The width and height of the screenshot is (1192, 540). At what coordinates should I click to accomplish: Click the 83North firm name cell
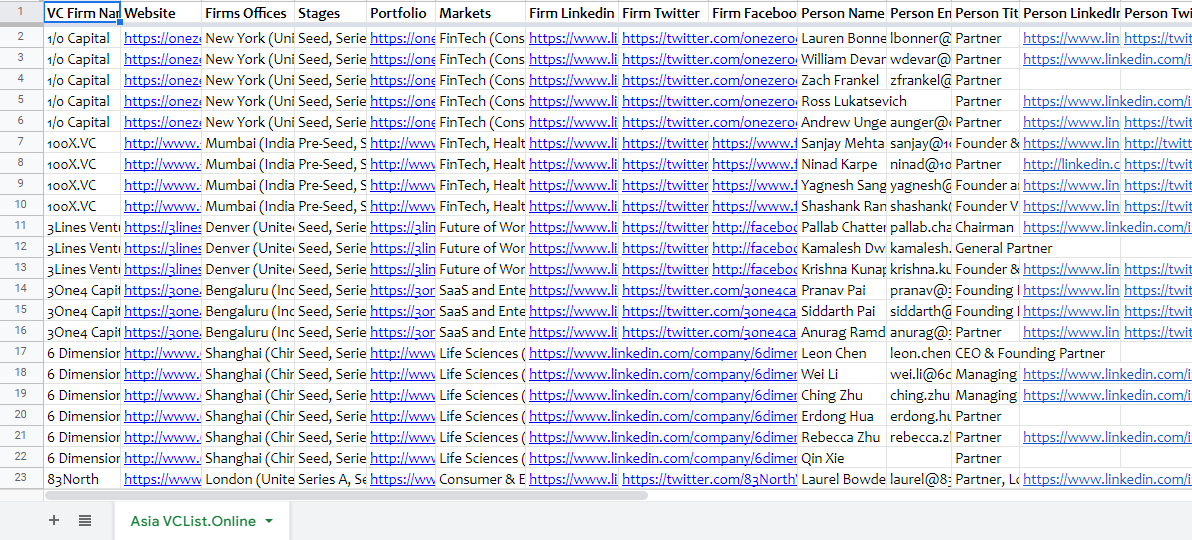pos(82,479)
